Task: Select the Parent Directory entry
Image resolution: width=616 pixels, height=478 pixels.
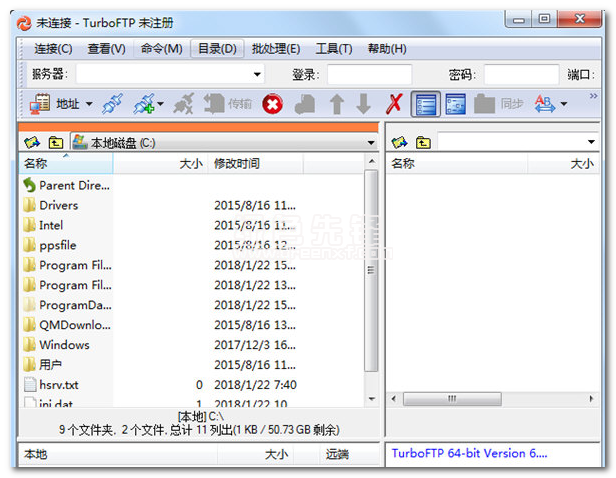Action: 67,185
